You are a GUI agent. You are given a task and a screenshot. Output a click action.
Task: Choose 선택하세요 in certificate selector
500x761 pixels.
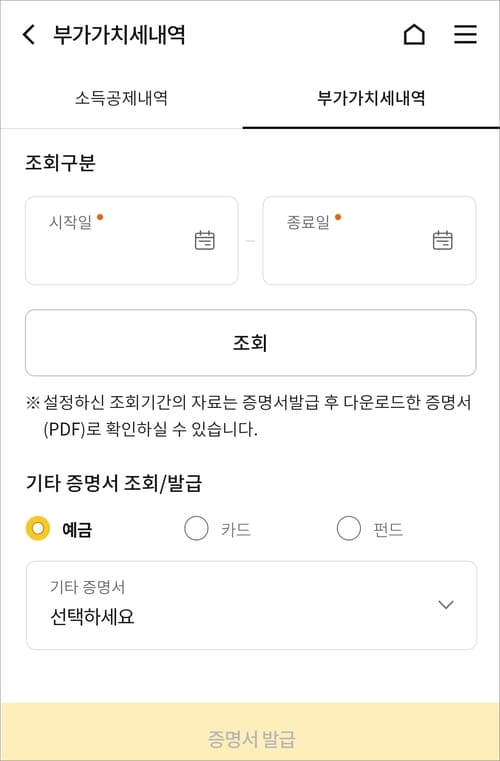(x=92, y=617)
